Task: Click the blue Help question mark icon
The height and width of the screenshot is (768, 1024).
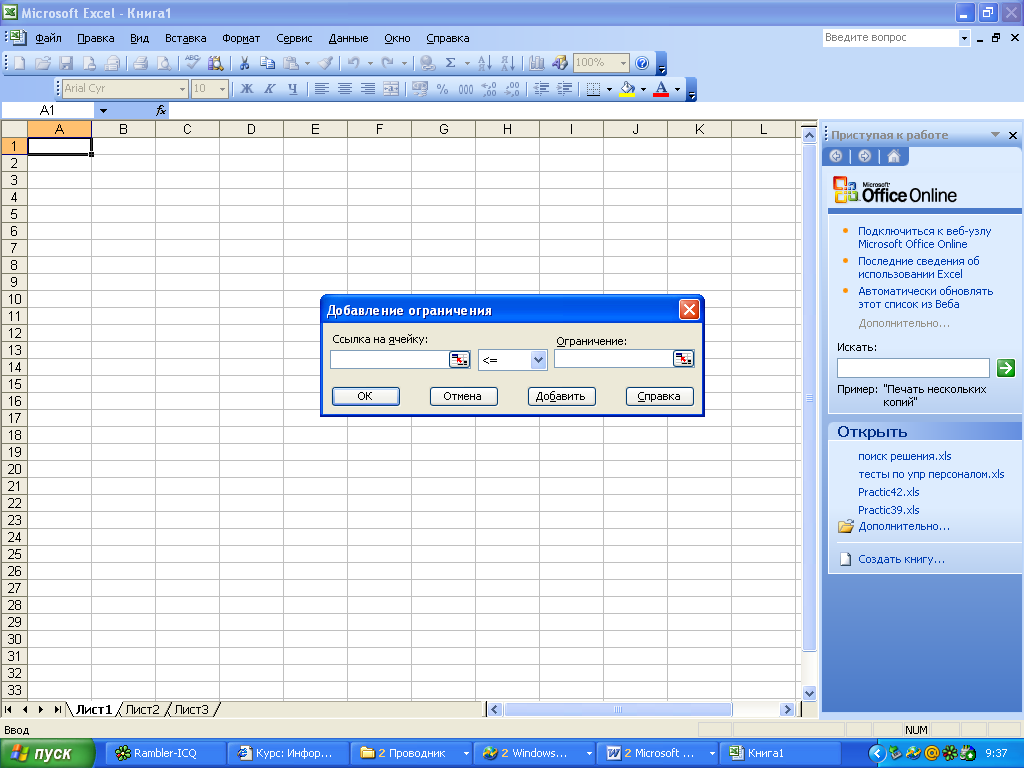Action: [642, 63]
